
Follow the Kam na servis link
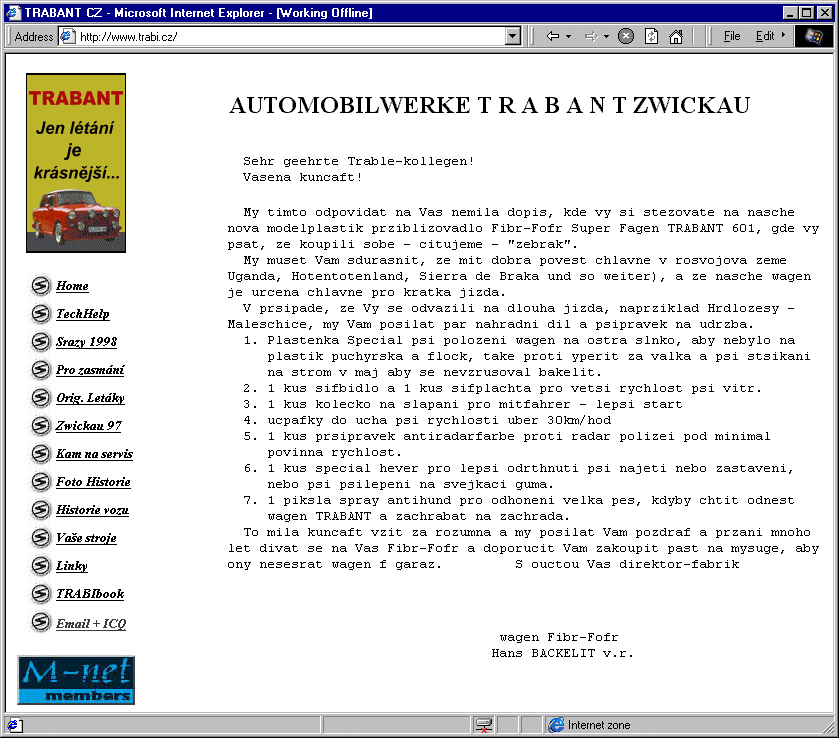click(x=95, y=454)
